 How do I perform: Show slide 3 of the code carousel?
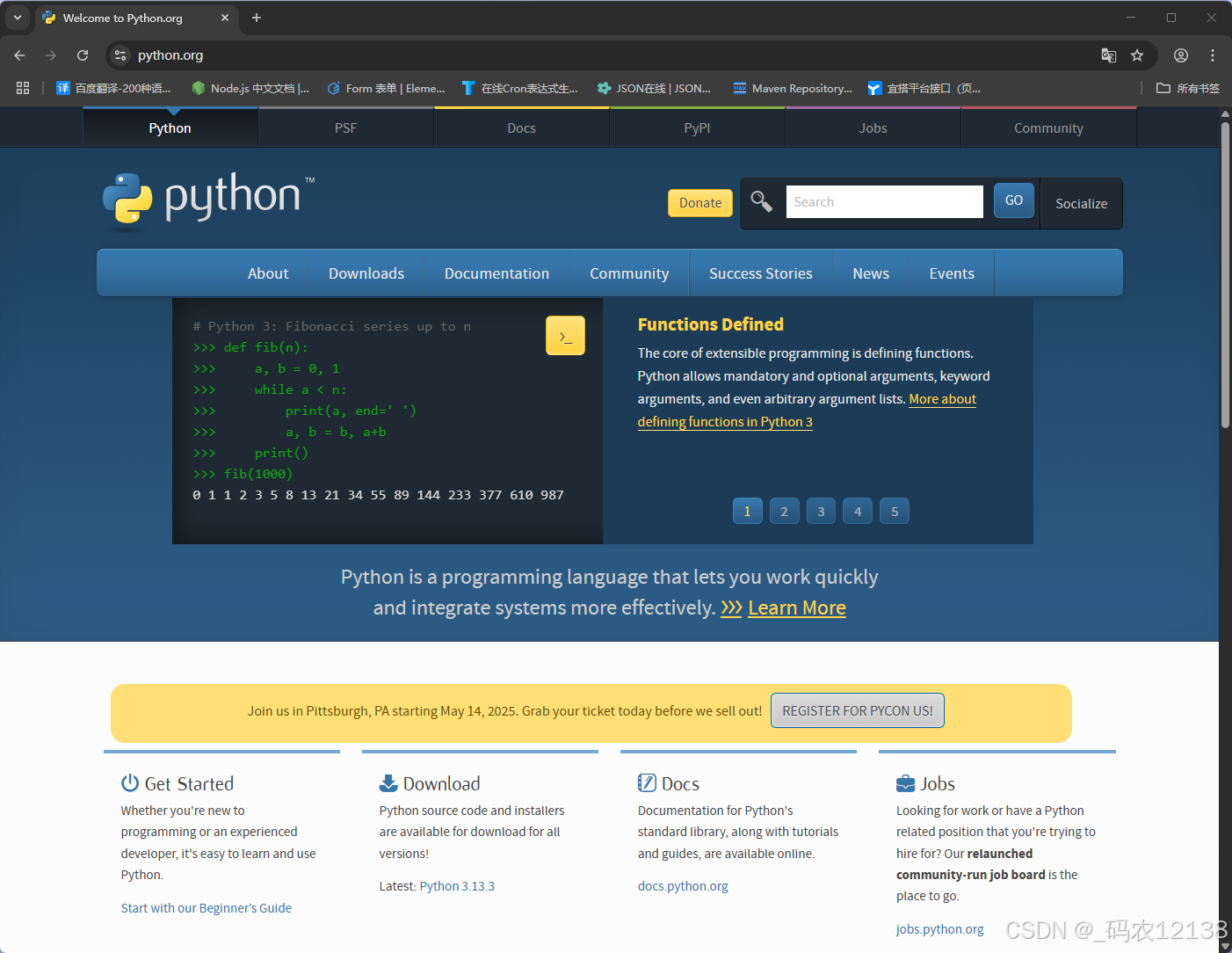[x=821, y=511]
